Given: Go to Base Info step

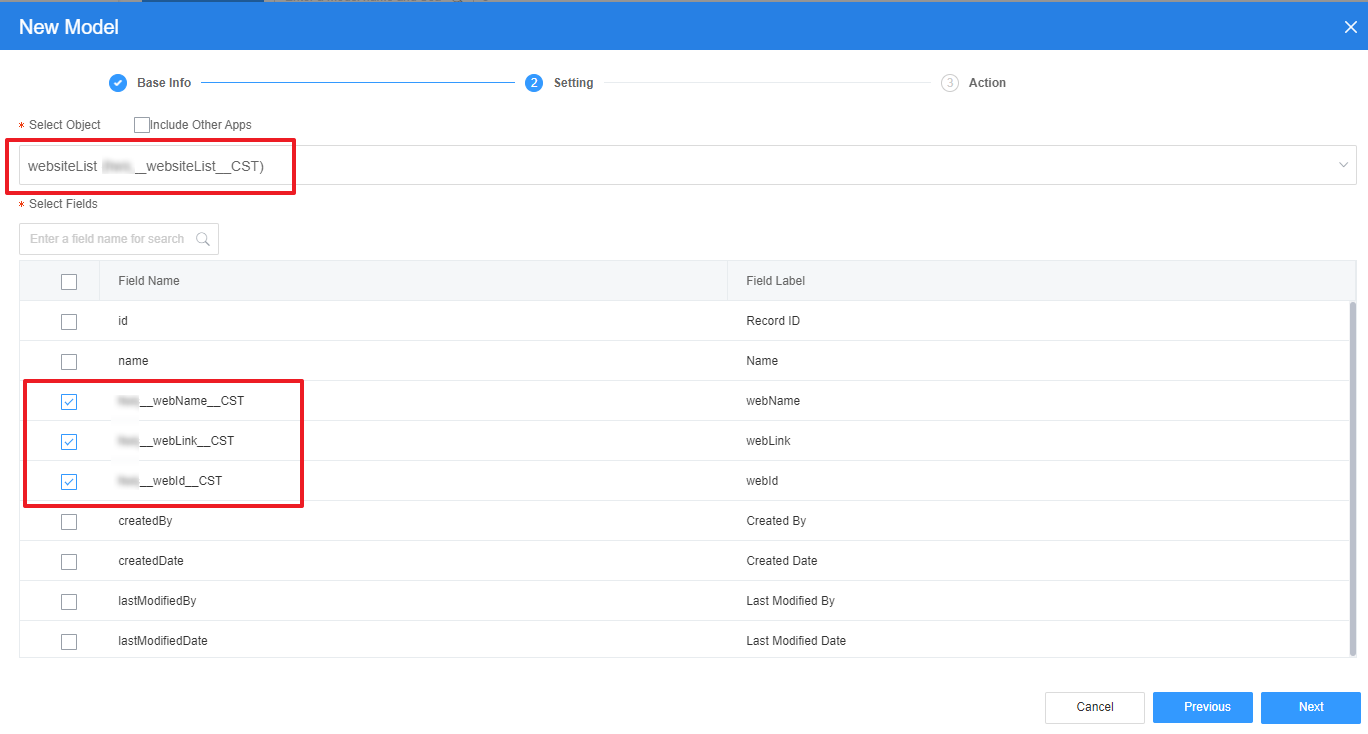Looking at the screenshot, I should pos(164,83).
